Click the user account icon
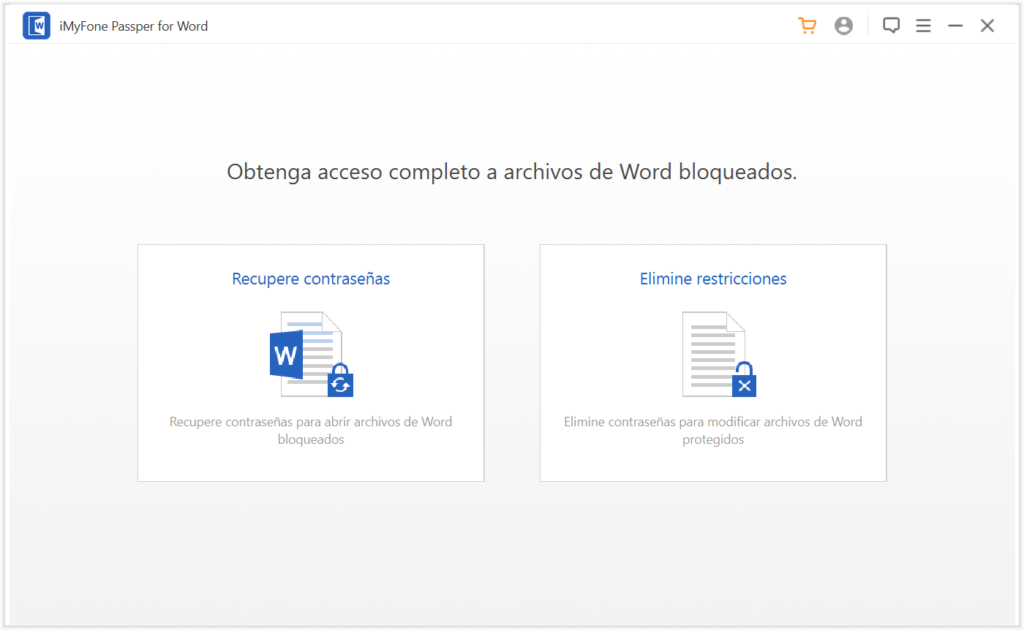The image size is (1024, 631). pyautogui.click(x=843, y=25)
